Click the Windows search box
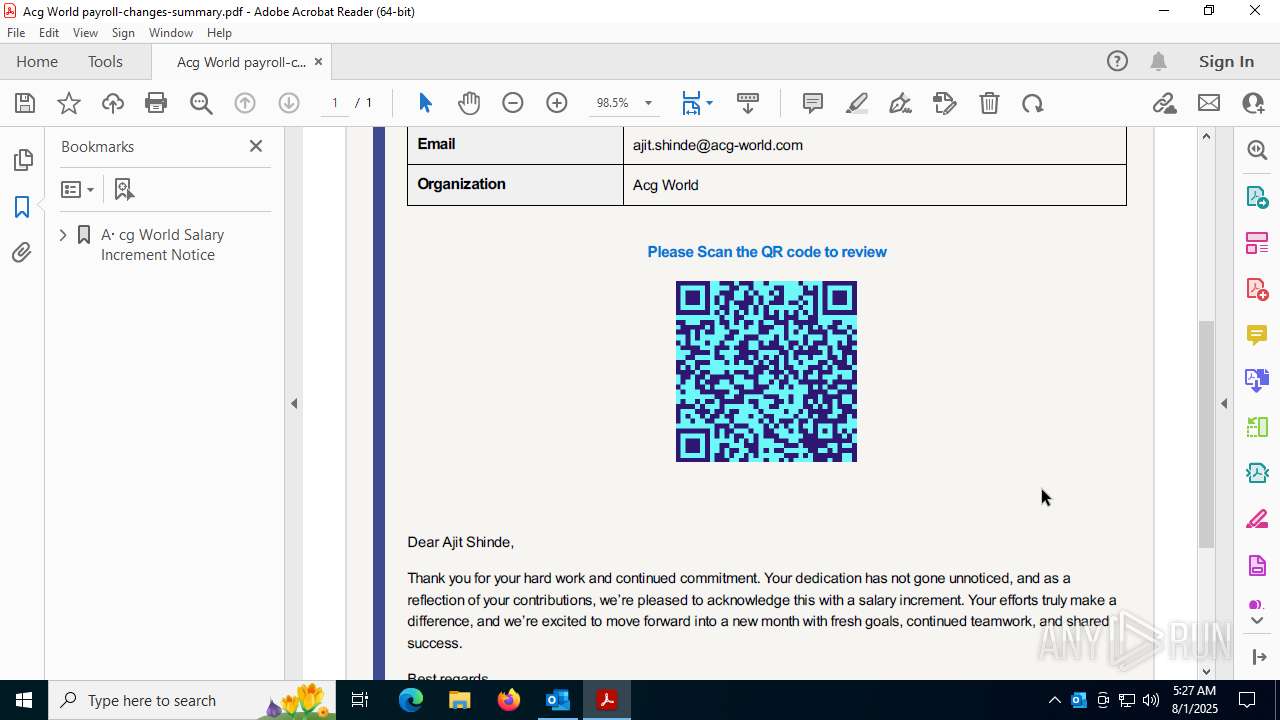 click(x=190, y=700)
